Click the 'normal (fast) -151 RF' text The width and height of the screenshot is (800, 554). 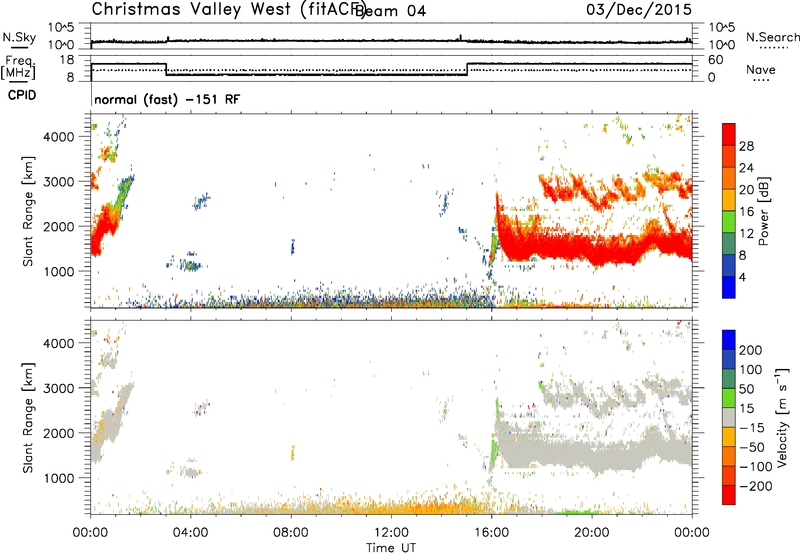pos(167,99)
